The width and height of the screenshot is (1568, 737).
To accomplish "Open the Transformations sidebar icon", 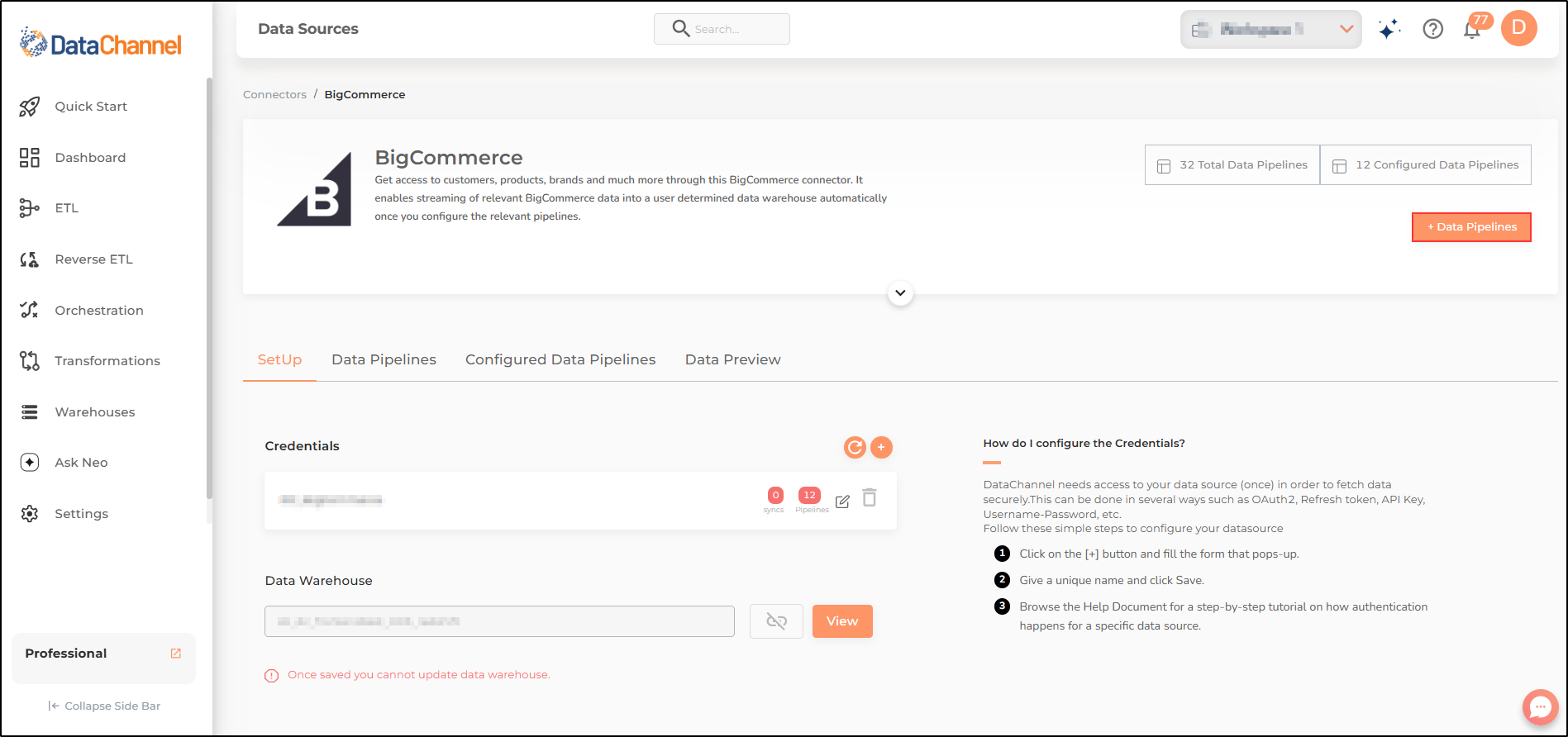I will tap(30, 361).
